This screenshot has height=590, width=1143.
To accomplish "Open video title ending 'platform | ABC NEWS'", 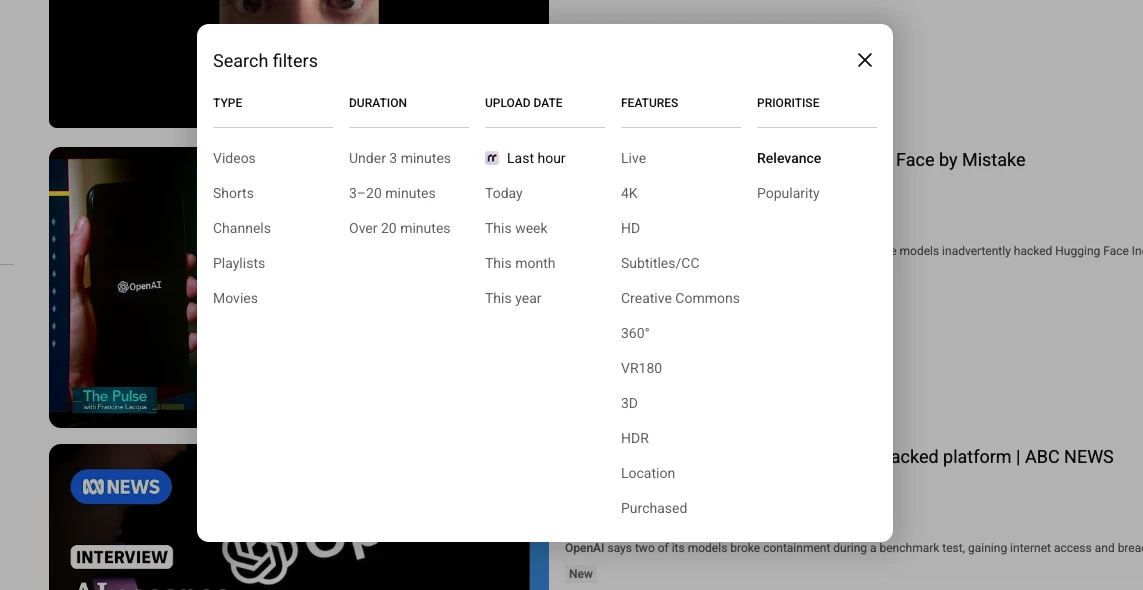I will (x=1002, y=457).
